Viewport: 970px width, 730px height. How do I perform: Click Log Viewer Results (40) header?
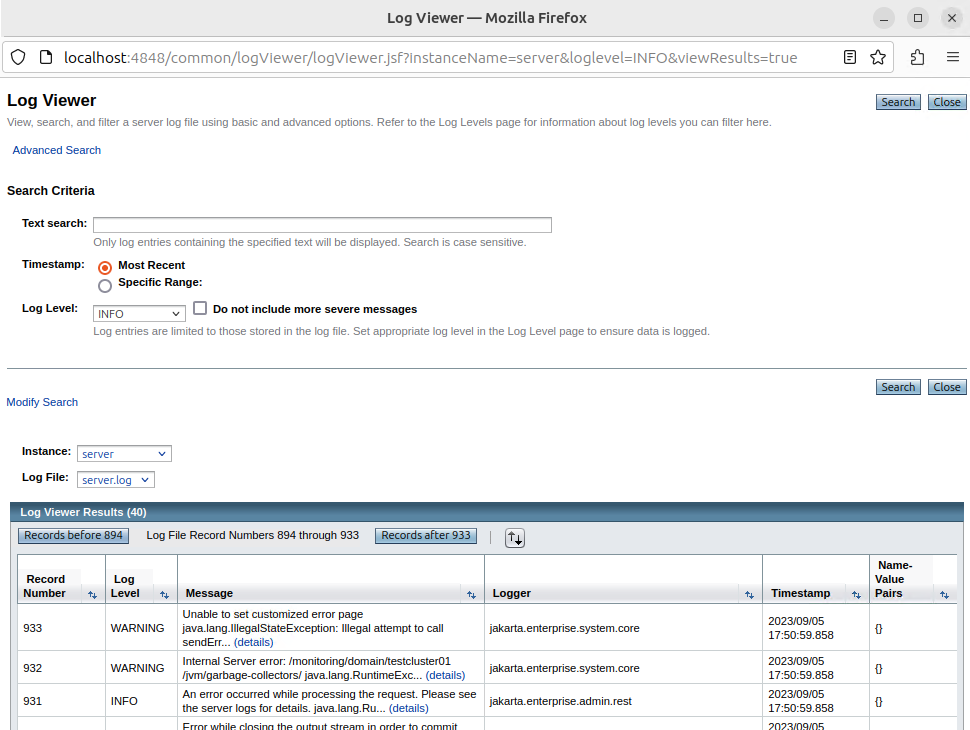[x=84, y=512]
